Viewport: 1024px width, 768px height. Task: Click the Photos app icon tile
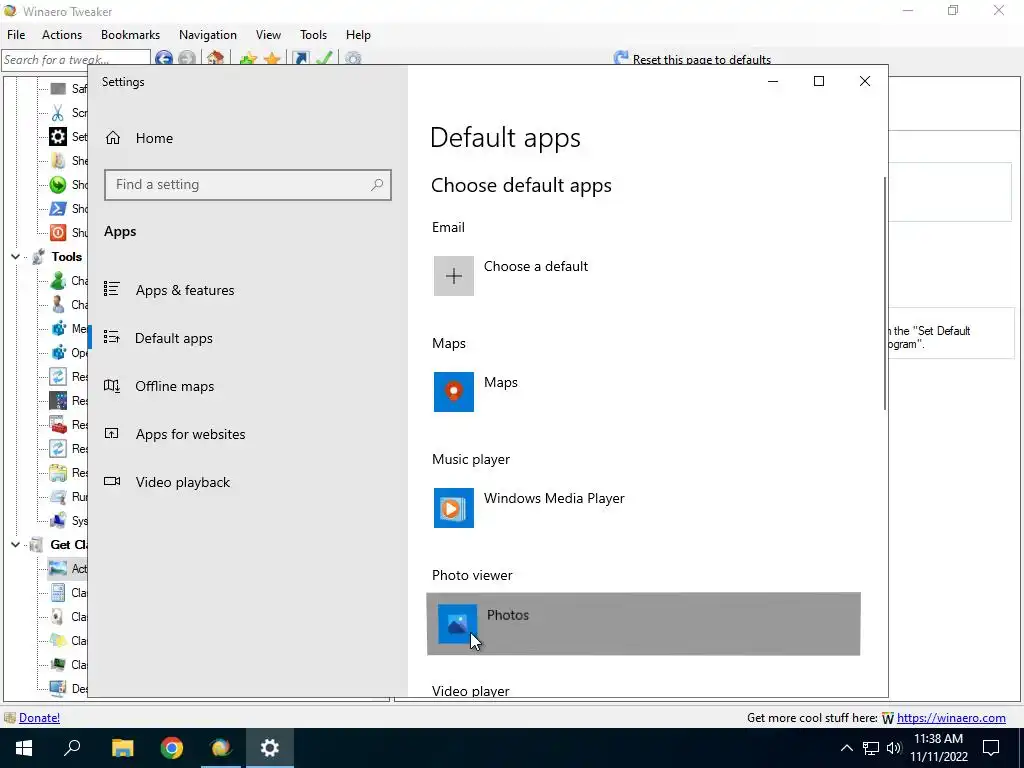click(x=457, y=624)
